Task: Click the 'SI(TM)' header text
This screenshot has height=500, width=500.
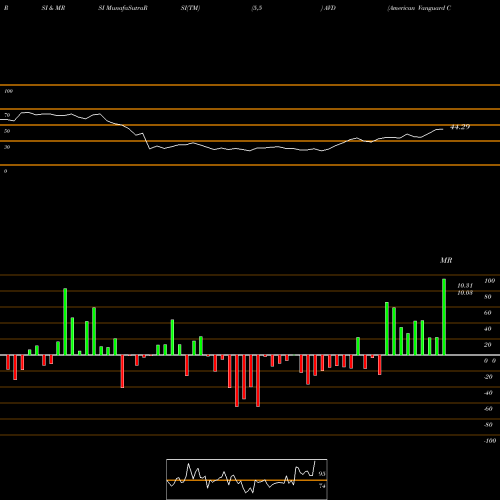Action: (x=190, y=8)
